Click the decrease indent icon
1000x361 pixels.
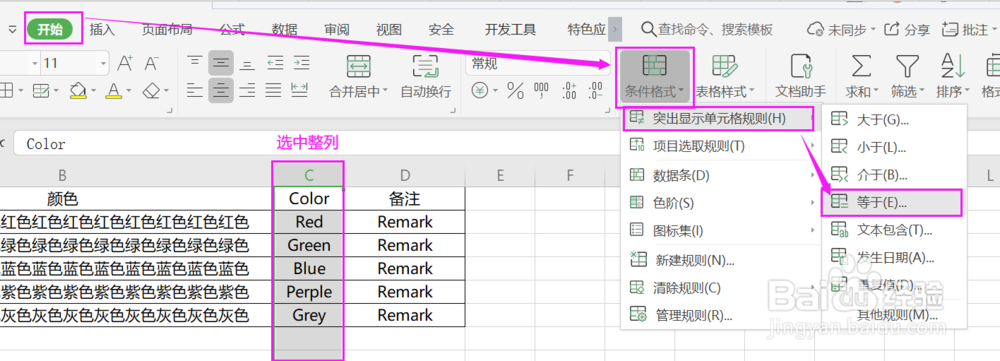point(275,63)
